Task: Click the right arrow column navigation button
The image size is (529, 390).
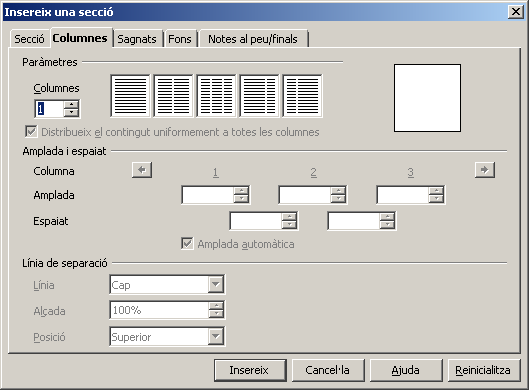Action: point(485,170)
